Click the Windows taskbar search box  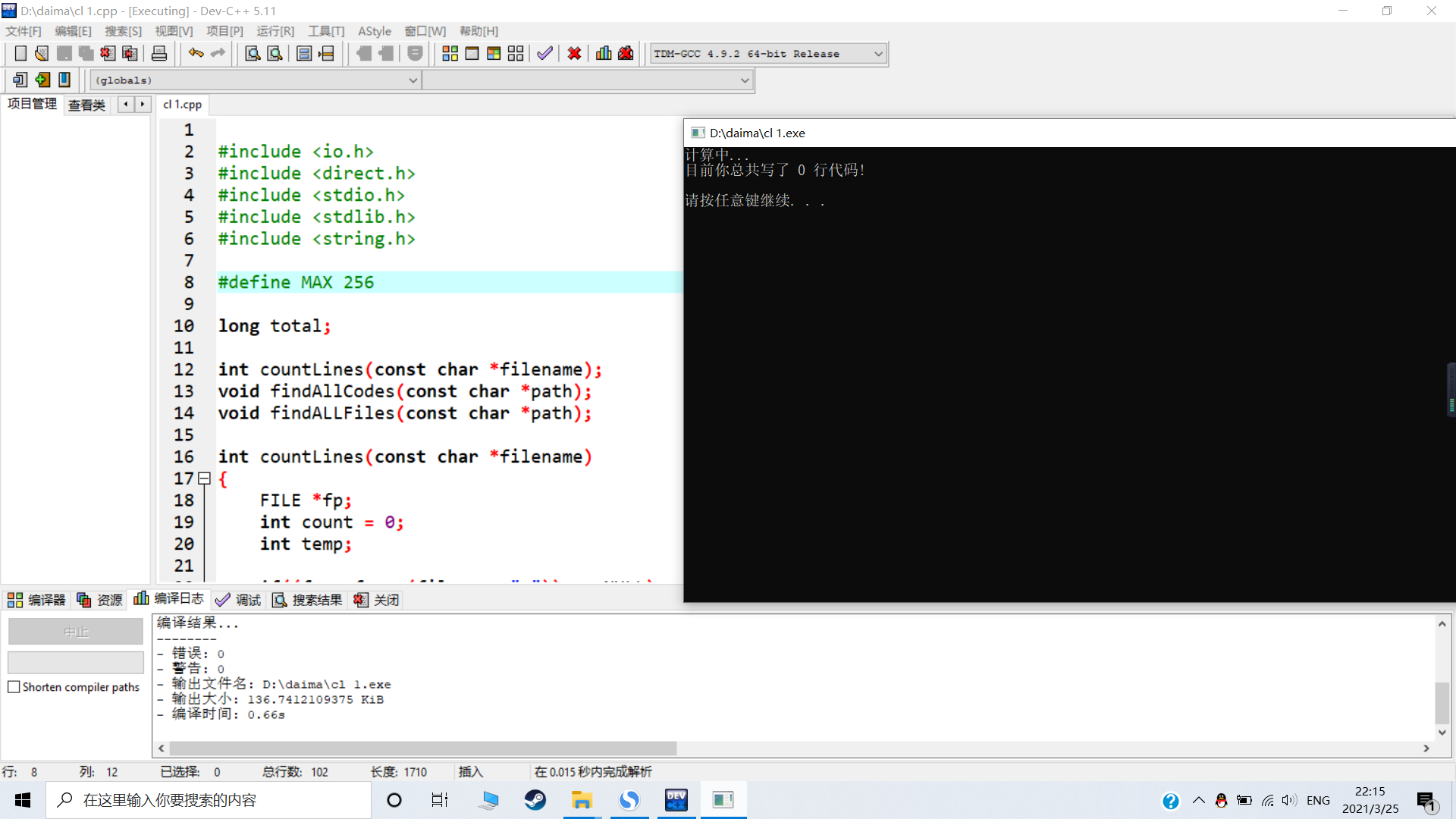[x=209, y=800]
